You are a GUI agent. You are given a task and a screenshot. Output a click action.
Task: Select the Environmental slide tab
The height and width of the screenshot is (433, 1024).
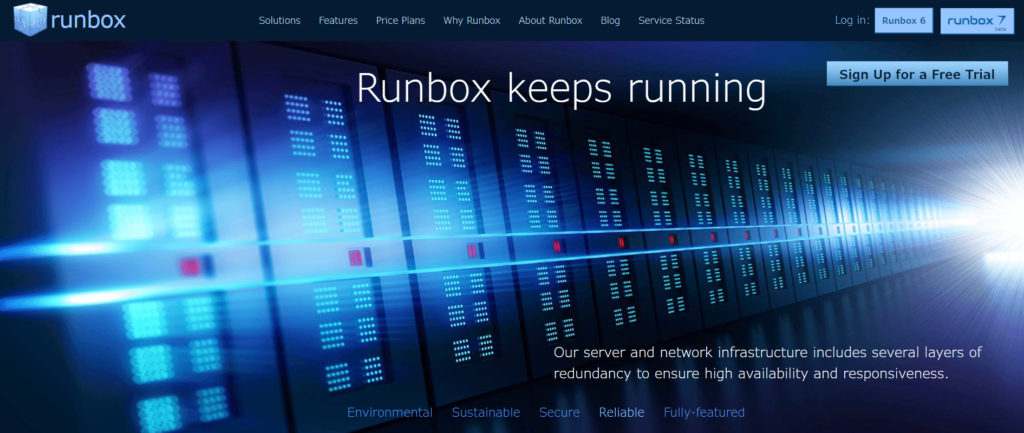tap(390, 412)
